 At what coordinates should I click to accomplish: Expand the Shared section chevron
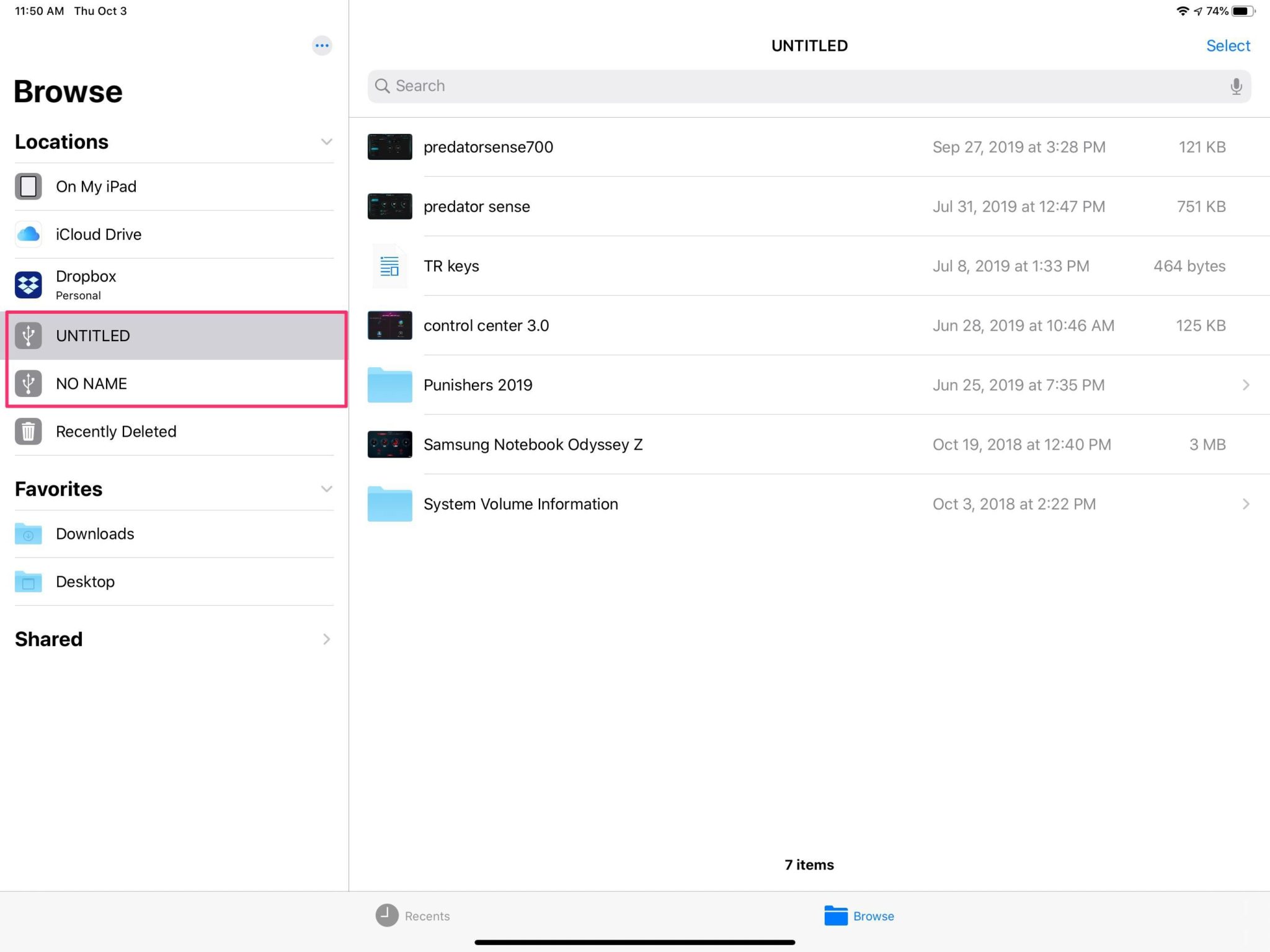coord(326,639)
